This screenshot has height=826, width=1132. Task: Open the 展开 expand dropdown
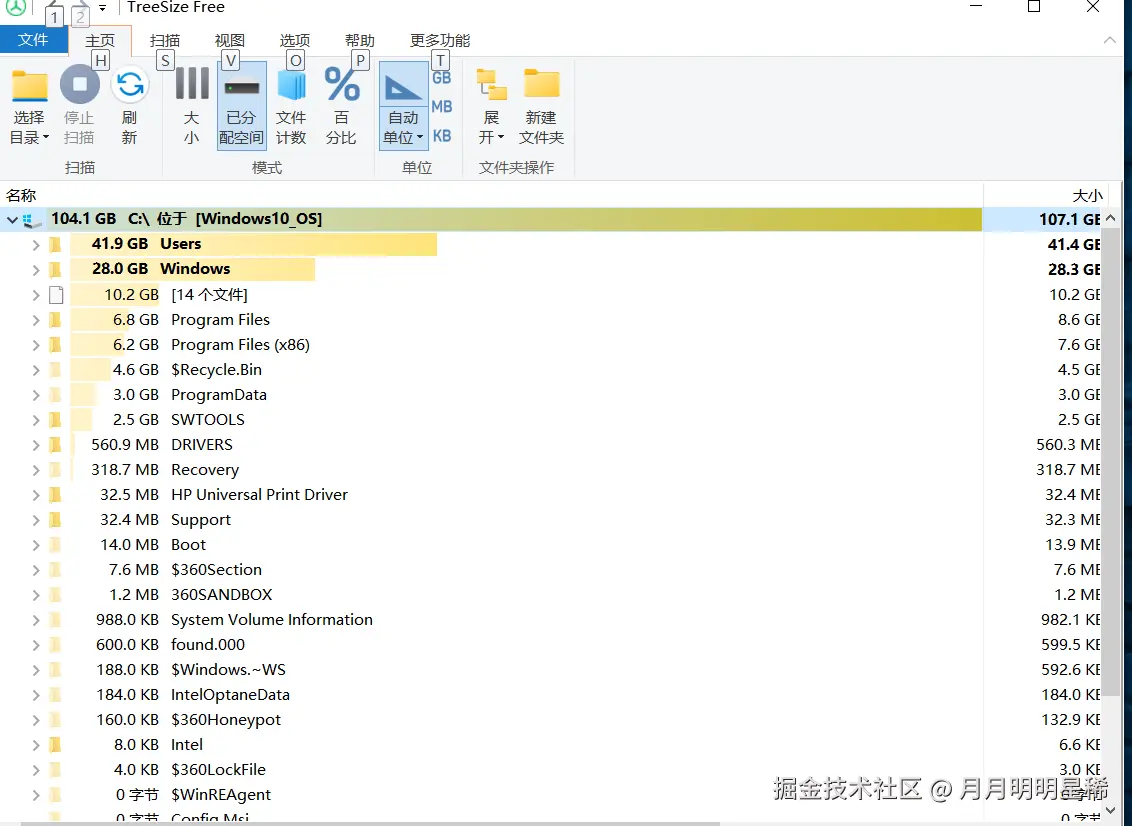[492, 106]
